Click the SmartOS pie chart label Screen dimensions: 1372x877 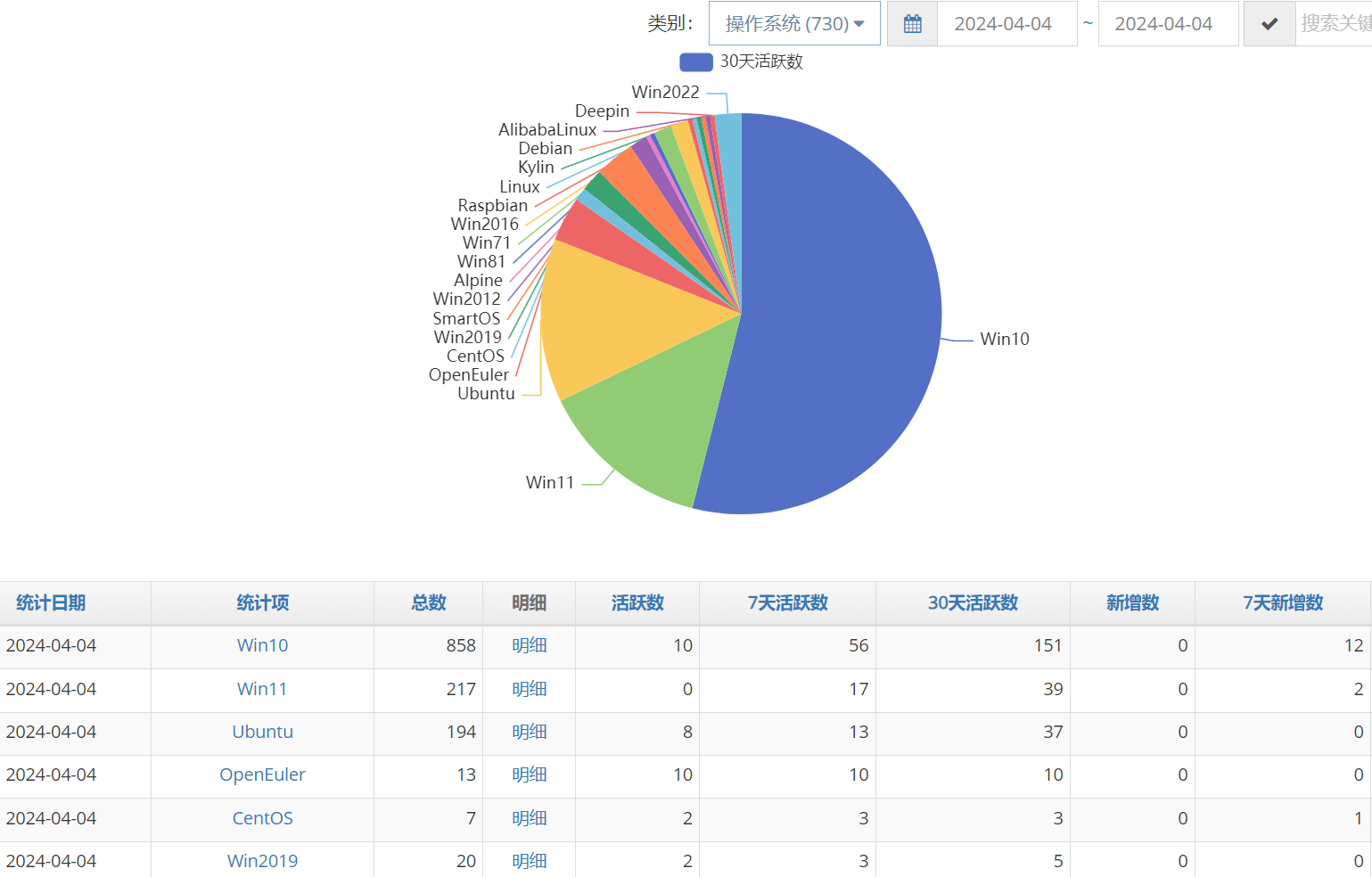point(466,318)
